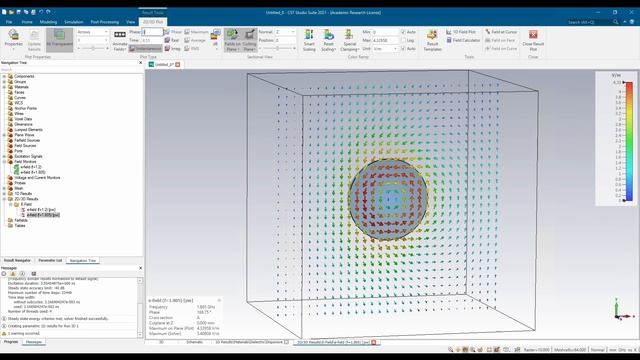Switch to the Simulation ribbon tab
This screenshot has height=360, width=640.
(73, 22)
